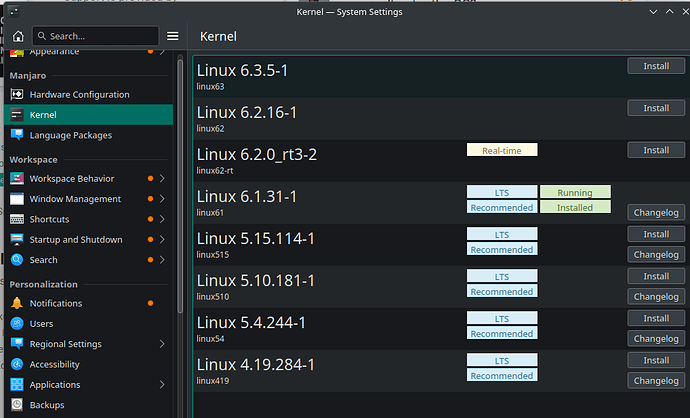Viewport: 690px width, 418px height.
Task: Open Applications icon in sidebar
Action: click(x=17, y=384)
